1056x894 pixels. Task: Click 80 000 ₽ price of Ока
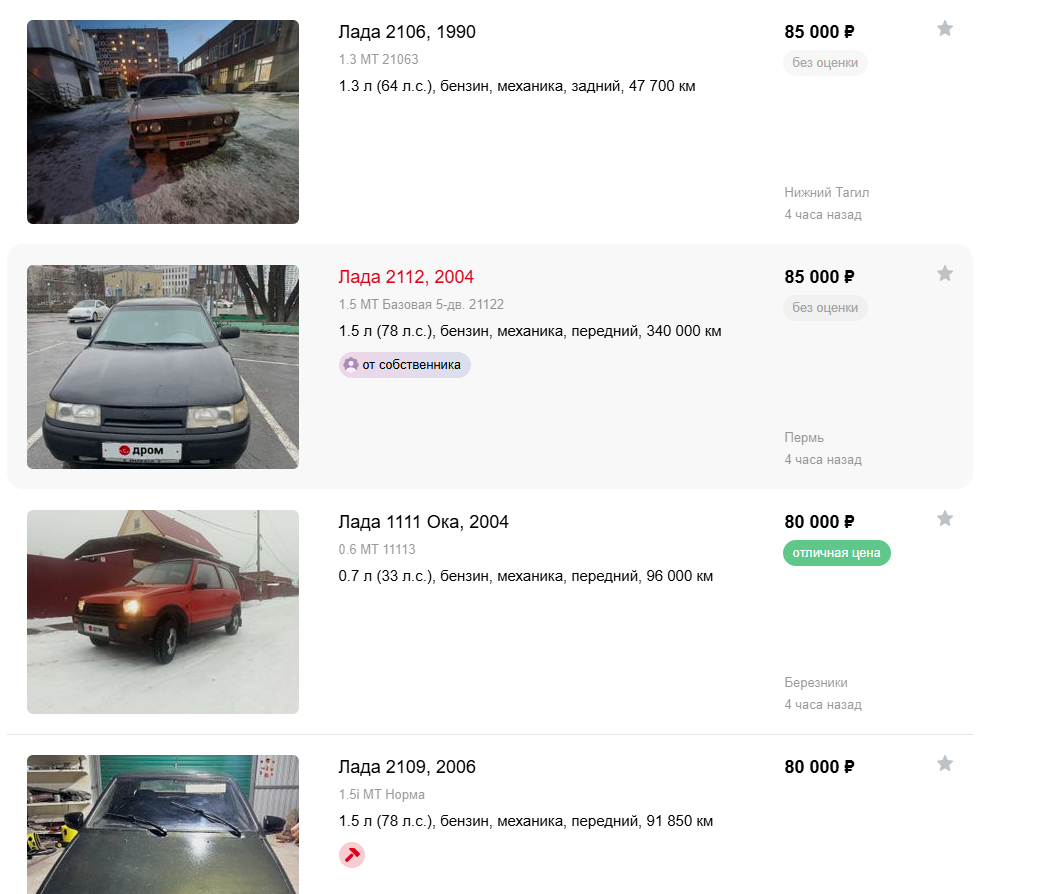click(819, 522)
